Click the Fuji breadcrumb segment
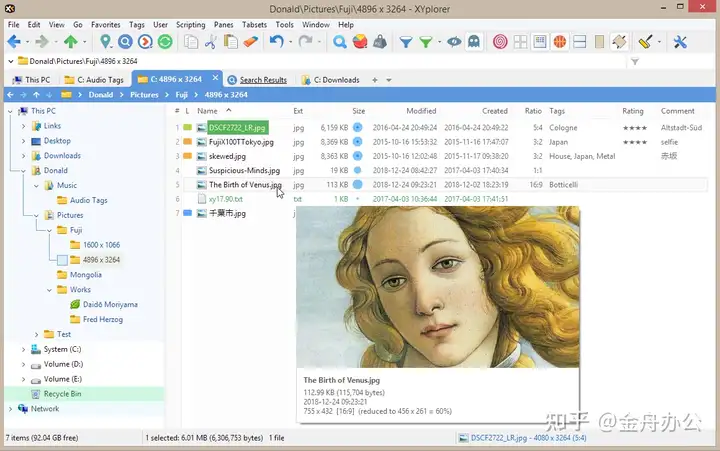720x451 pixels. (x=181, y=95)
